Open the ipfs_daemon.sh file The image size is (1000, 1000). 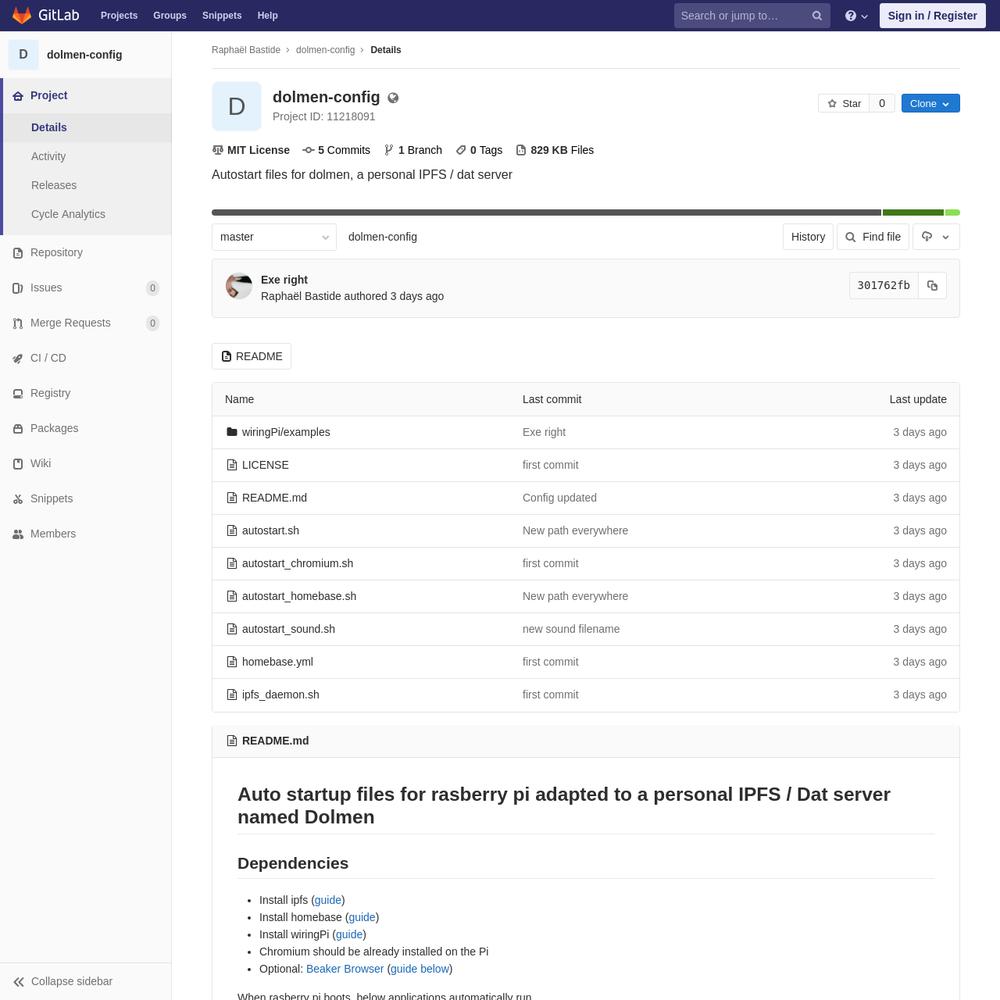point(281,695)
